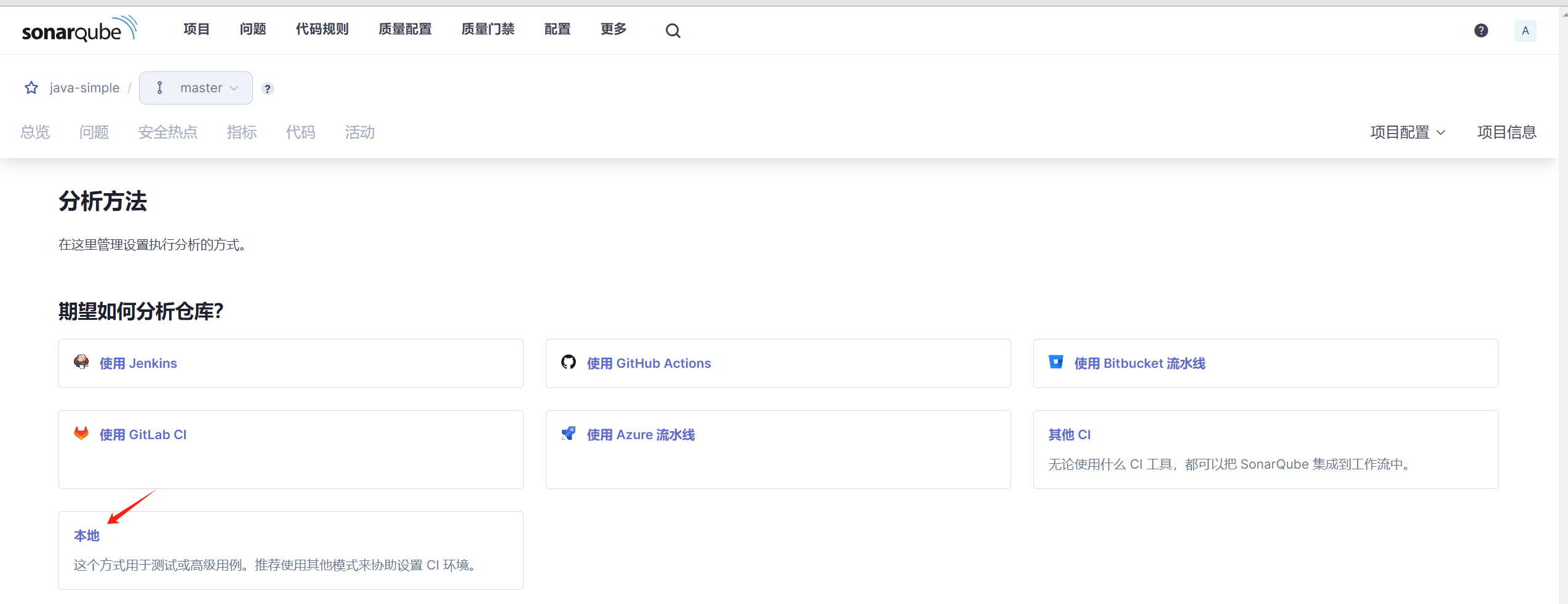The height and width of the screenshot is (604, 1568).
Task: Expand the master branch dropdown
Action: click(196, 88)
